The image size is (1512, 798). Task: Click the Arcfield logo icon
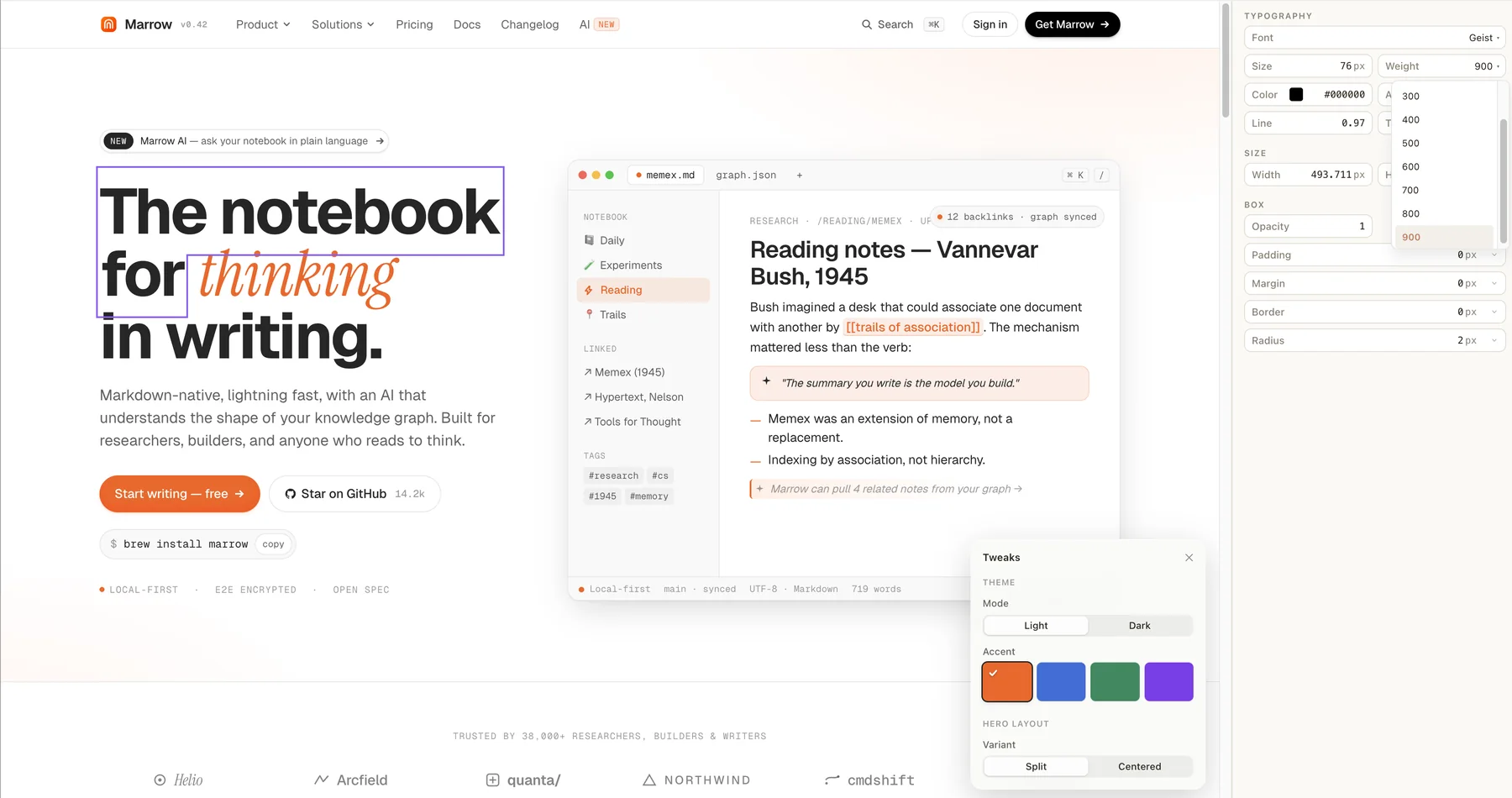321,780
